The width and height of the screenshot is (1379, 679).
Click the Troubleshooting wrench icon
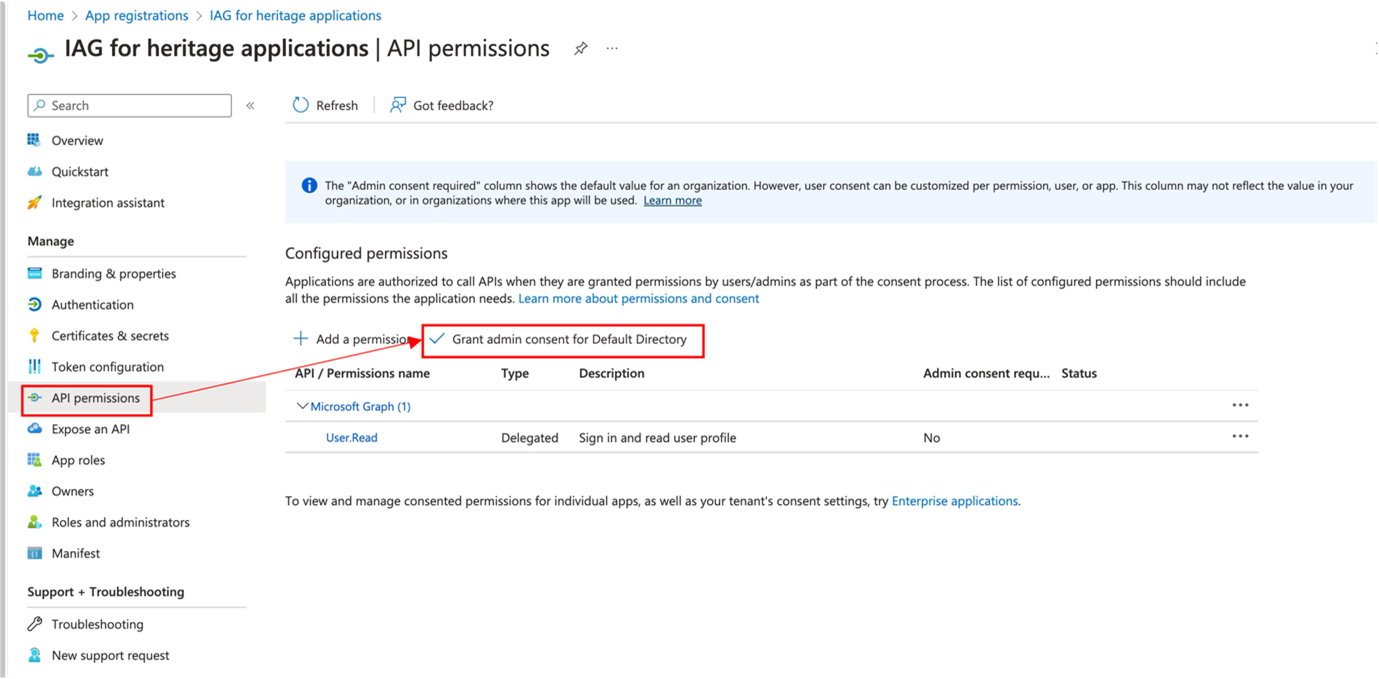click(x=34, y=624)
